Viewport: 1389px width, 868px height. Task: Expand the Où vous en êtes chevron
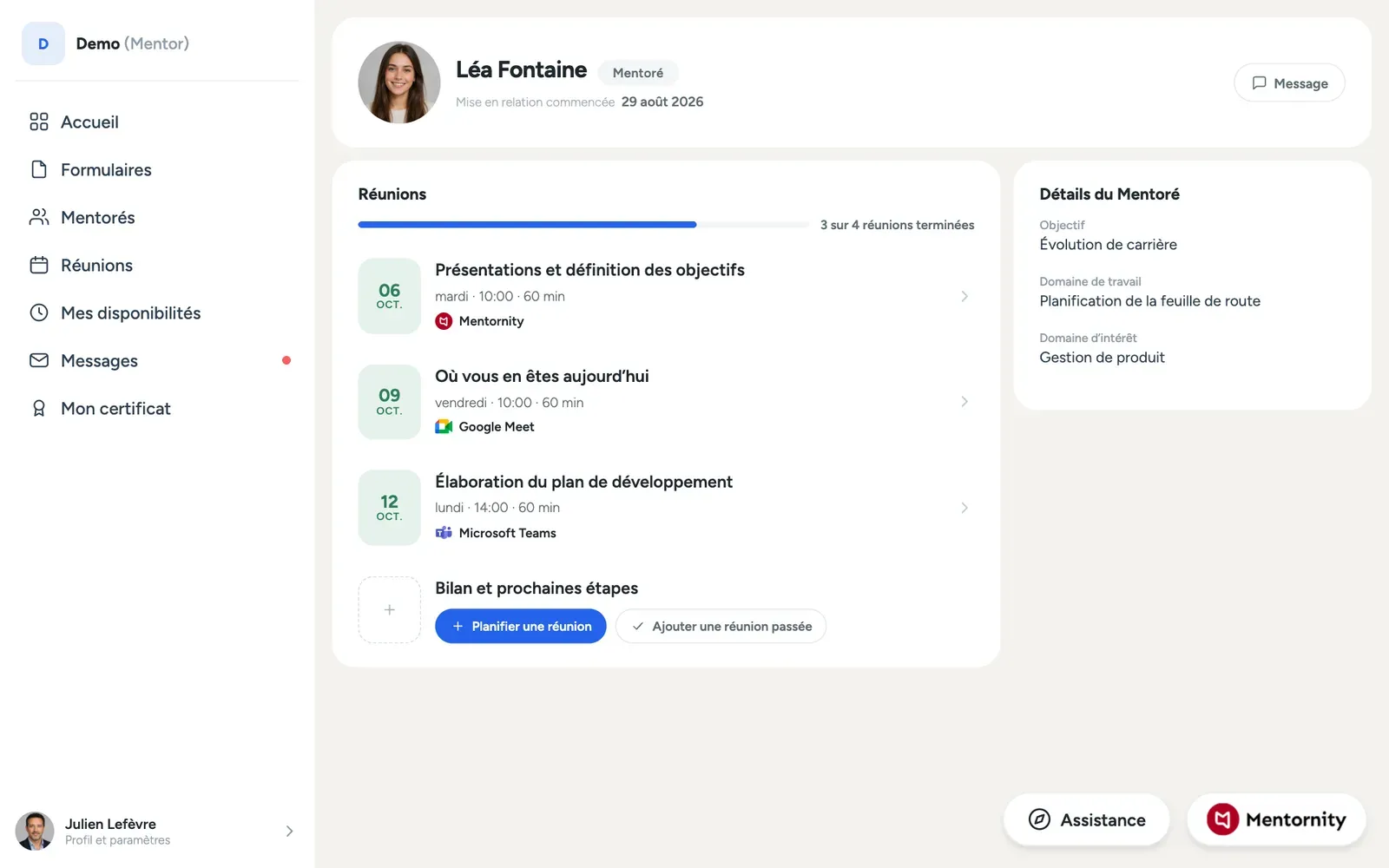964,402
